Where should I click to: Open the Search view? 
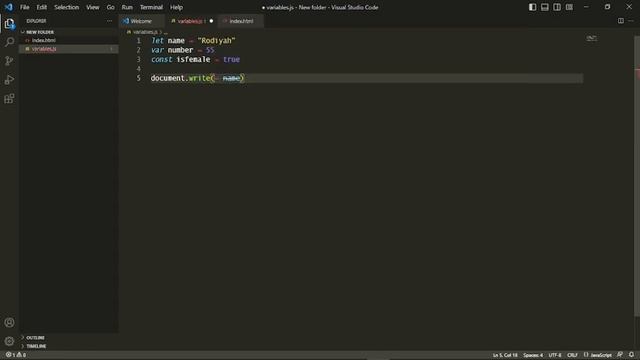pos(9,42)
